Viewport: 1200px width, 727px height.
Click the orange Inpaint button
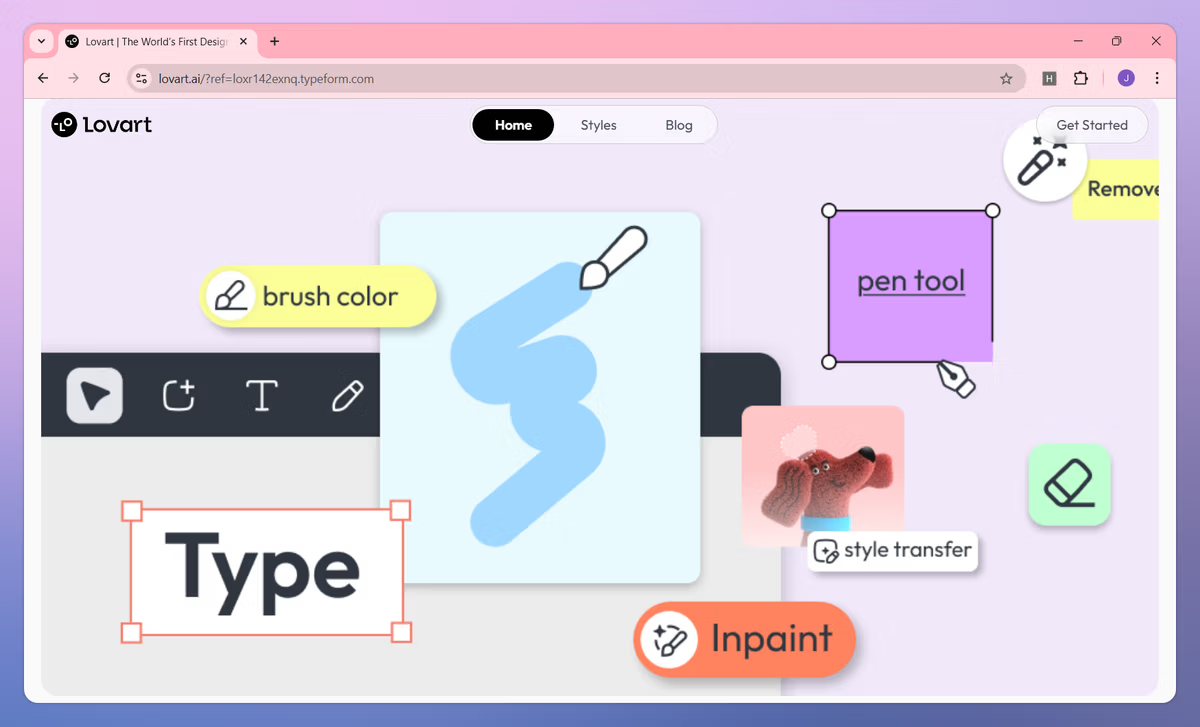(x=745, y=639)
